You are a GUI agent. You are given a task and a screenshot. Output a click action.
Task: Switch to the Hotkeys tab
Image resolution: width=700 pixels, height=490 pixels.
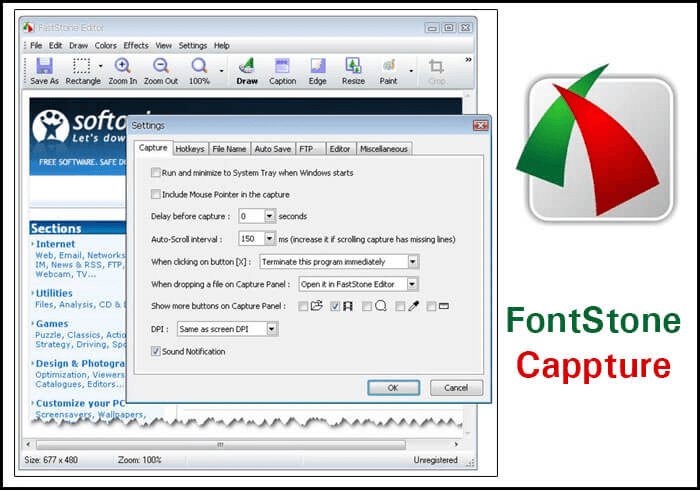[x=190, y=149]
